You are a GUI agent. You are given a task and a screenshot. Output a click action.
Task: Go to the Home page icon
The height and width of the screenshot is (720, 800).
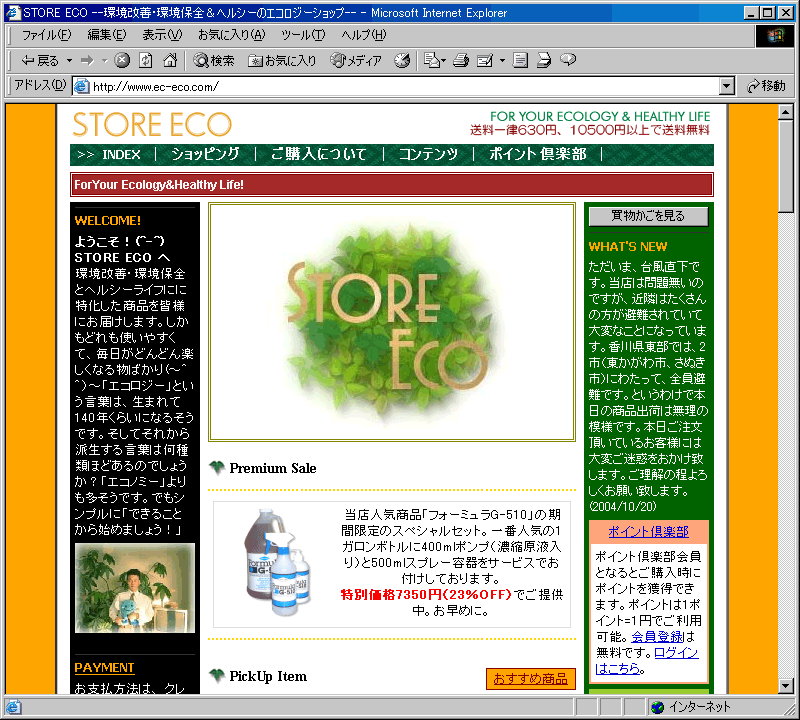[x=170, y=60]
